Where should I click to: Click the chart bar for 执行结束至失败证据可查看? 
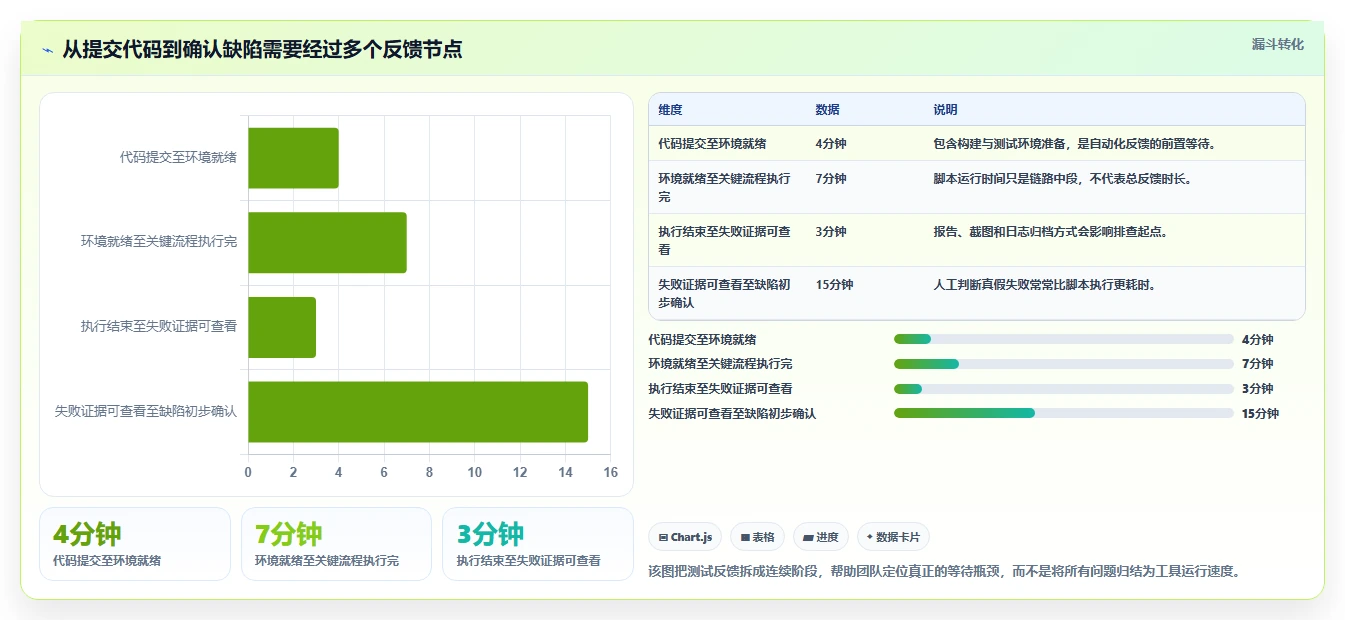pos(282,327)
